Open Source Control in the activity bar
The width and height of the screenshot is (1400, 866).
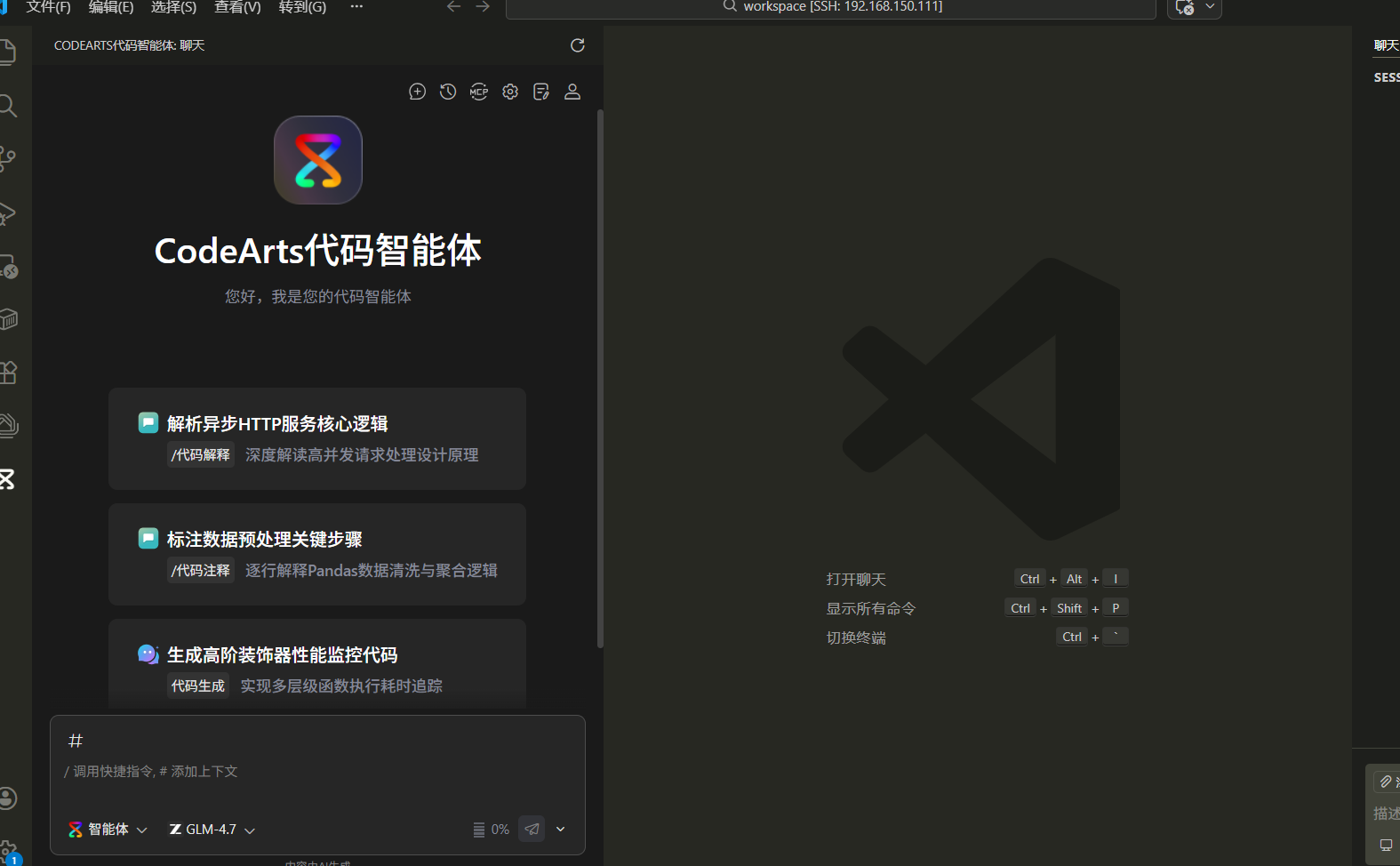point(7,159)
